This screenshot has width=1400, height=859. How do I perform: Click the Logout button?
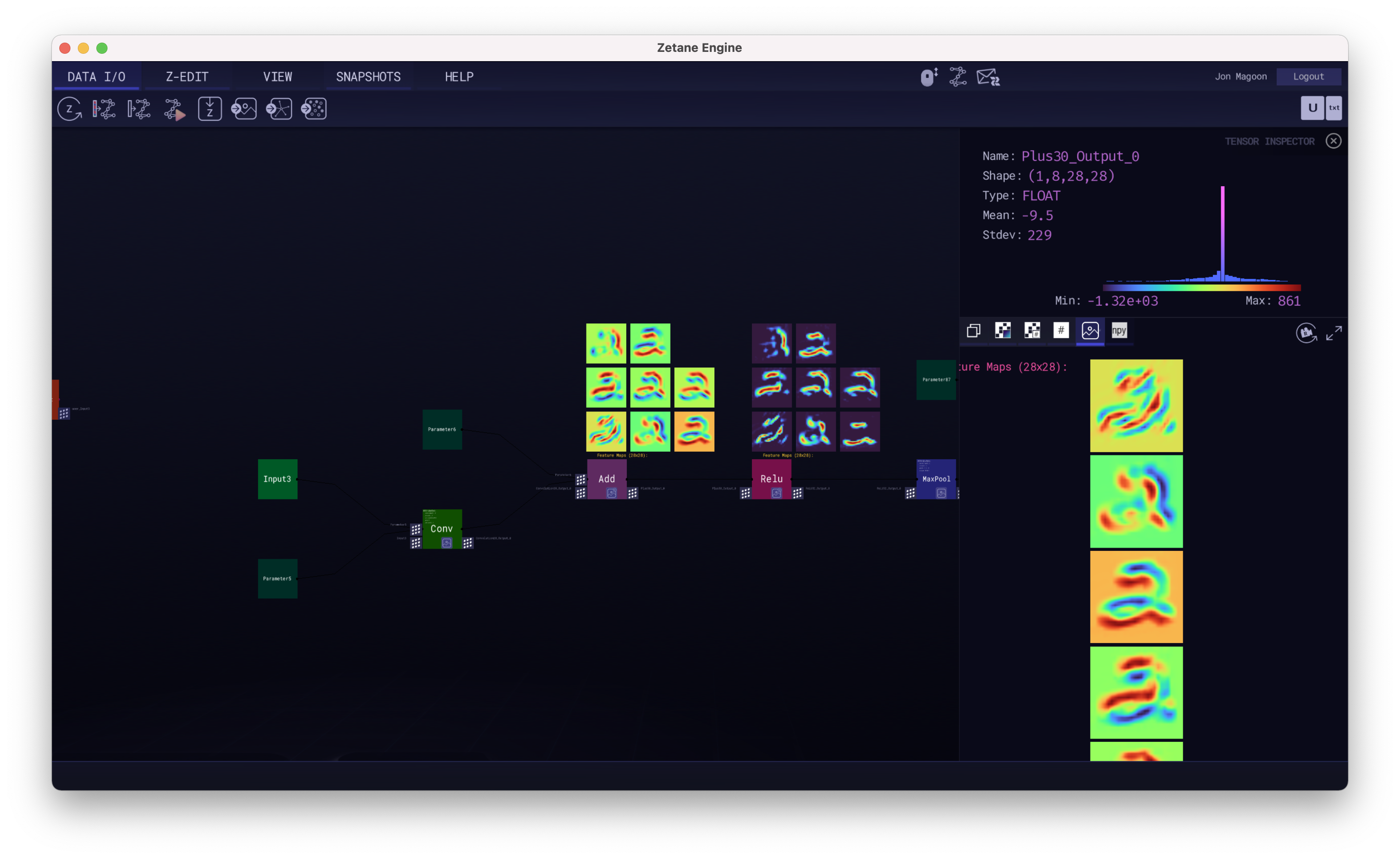[x=1308, y=77]
